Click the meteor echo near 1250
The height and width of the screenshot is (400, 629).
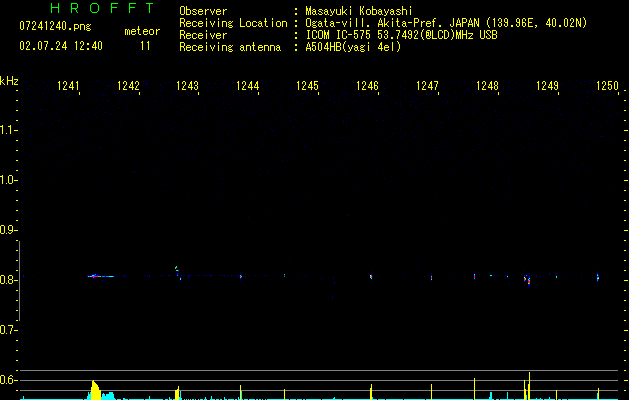[598, 277]
